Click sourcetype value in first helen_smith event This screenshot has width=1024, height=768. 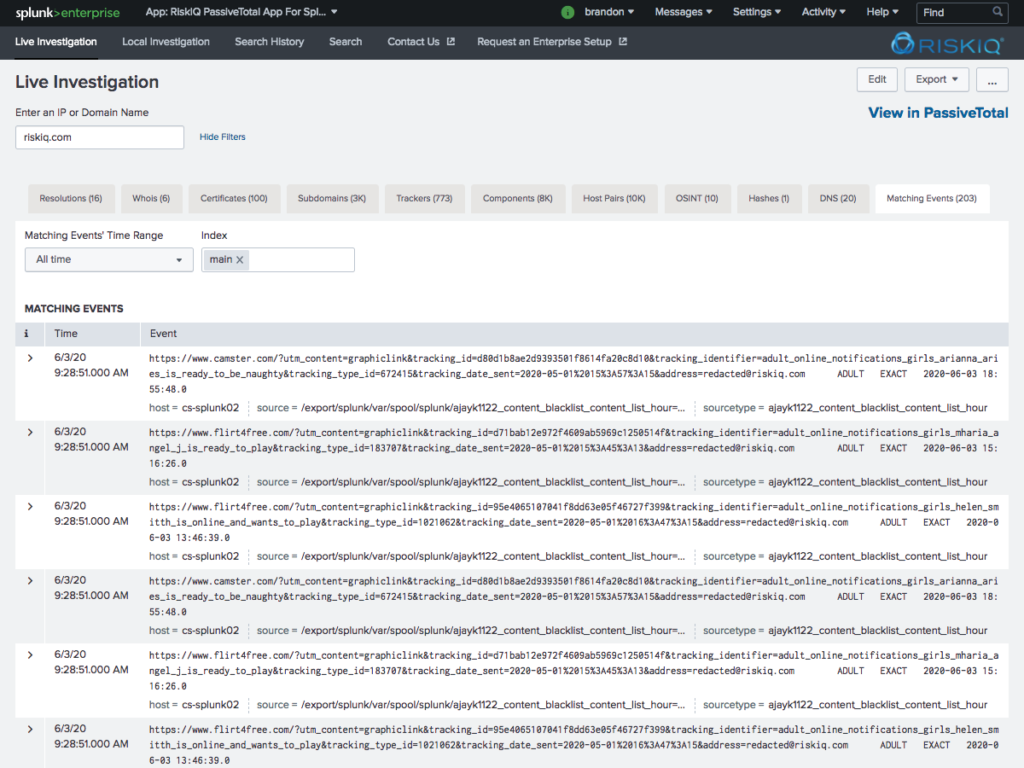click(878, 556)
